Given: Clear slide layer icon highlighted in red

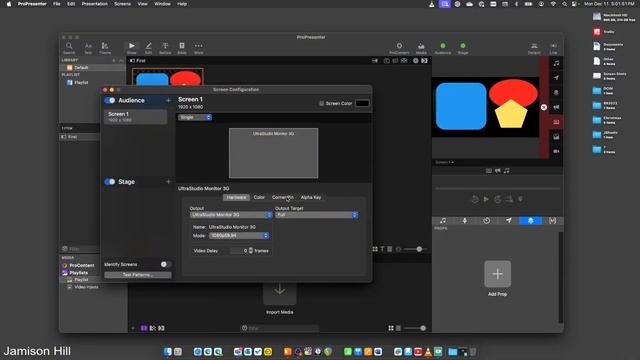Looking at the screenshot, I should click(x=556, y=122).
